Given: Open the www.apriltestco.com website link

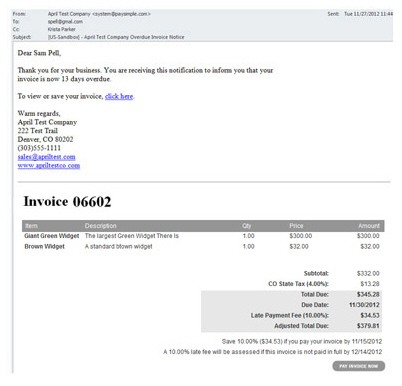Looking at the screenshot, I should pos(49,165).
